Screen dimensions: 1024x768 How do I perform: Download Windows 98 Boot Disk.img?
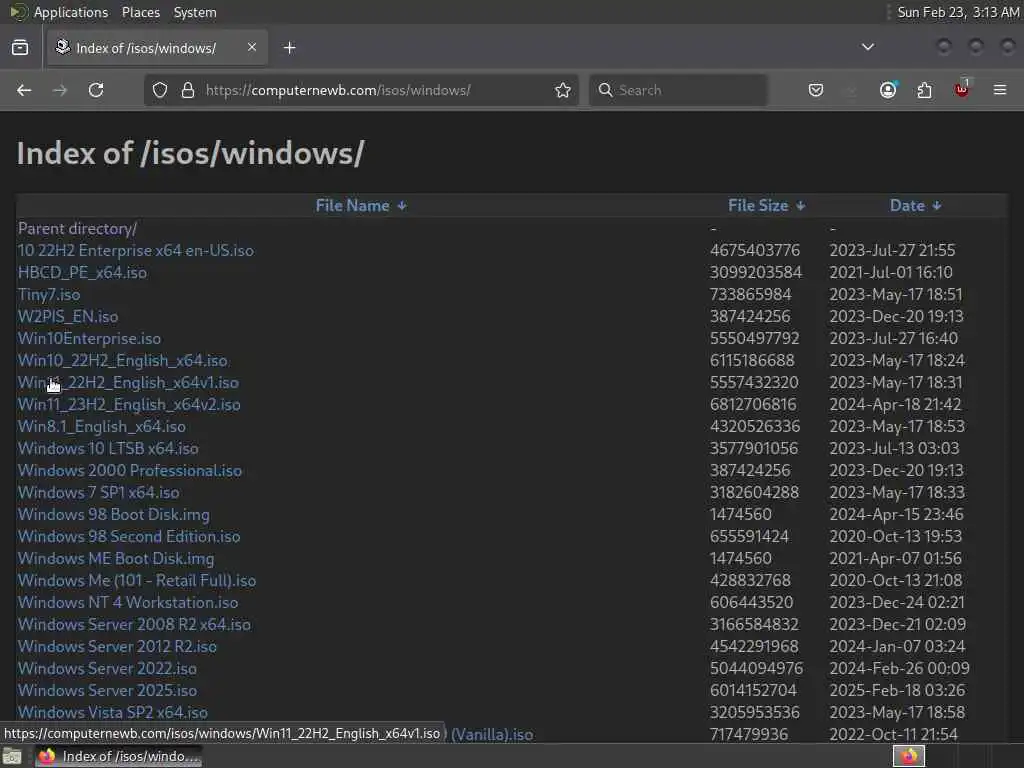(114, 515)
